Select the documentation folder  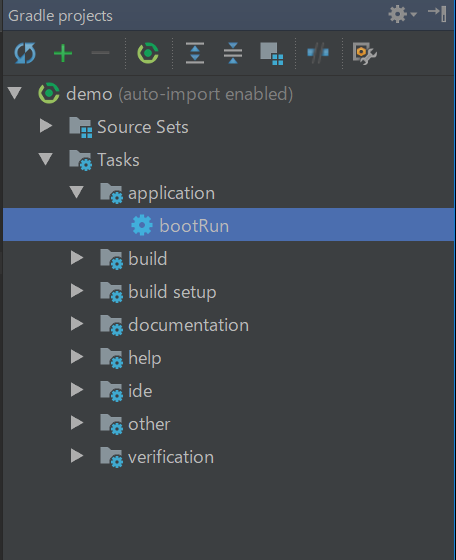click(x=188, y=325)
